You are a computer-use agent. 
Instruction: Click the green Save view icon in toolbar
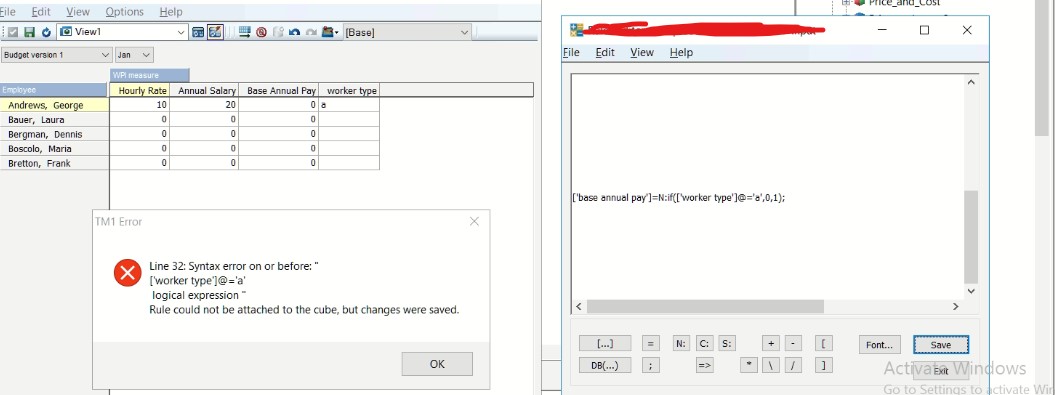tap(29, 32)
